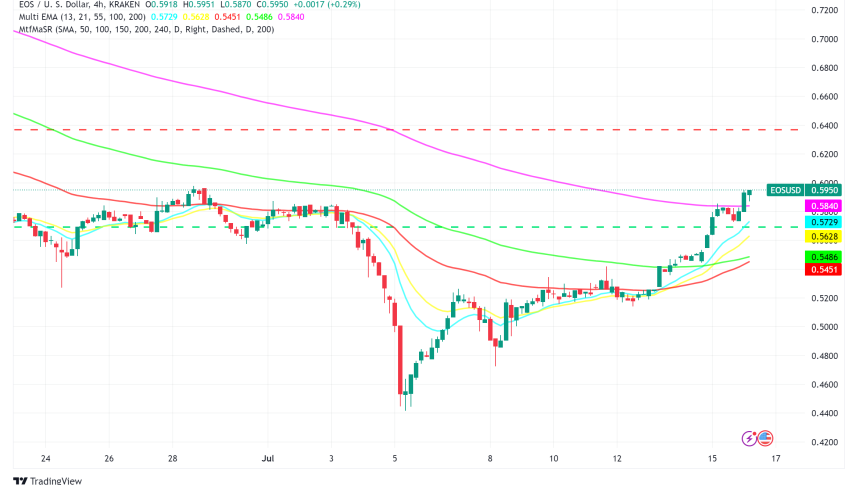Click the H0.5951 high value in header
This screenshot has width=852, height=485.
coord(199,4)
